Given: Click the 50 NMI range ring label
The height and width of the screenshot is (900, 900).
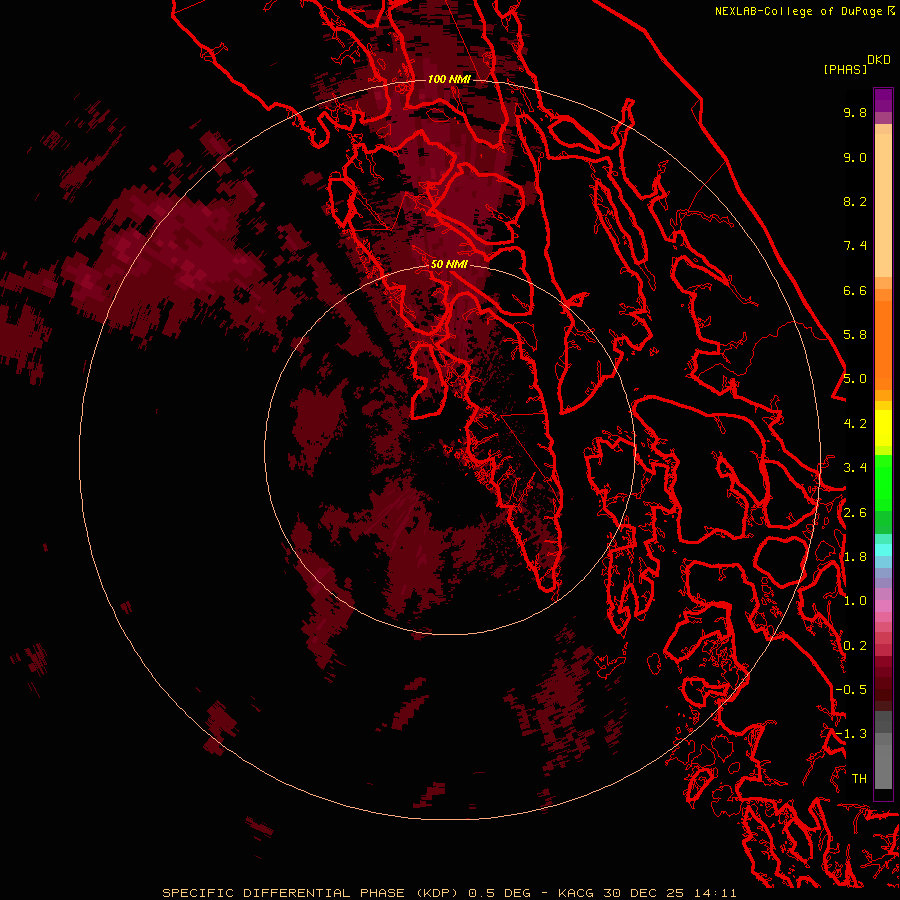Looking at the screenshot, I should click(449, 264).
